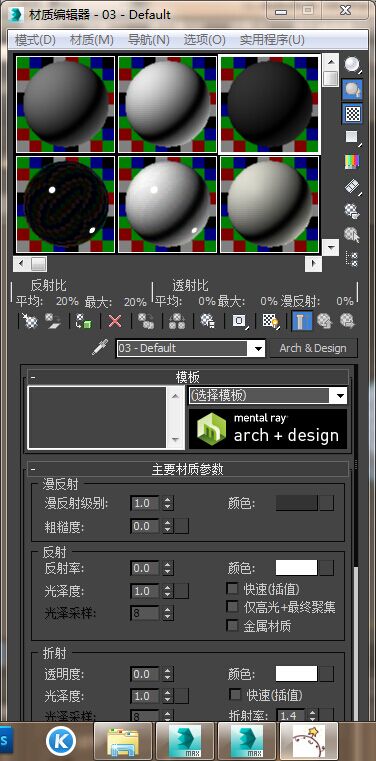Image resolution: width=376 pixels, height=761 pixels.
Task: Click Assign Material to Selection icon
Action: pyautogui.click(x=83, y=321)
